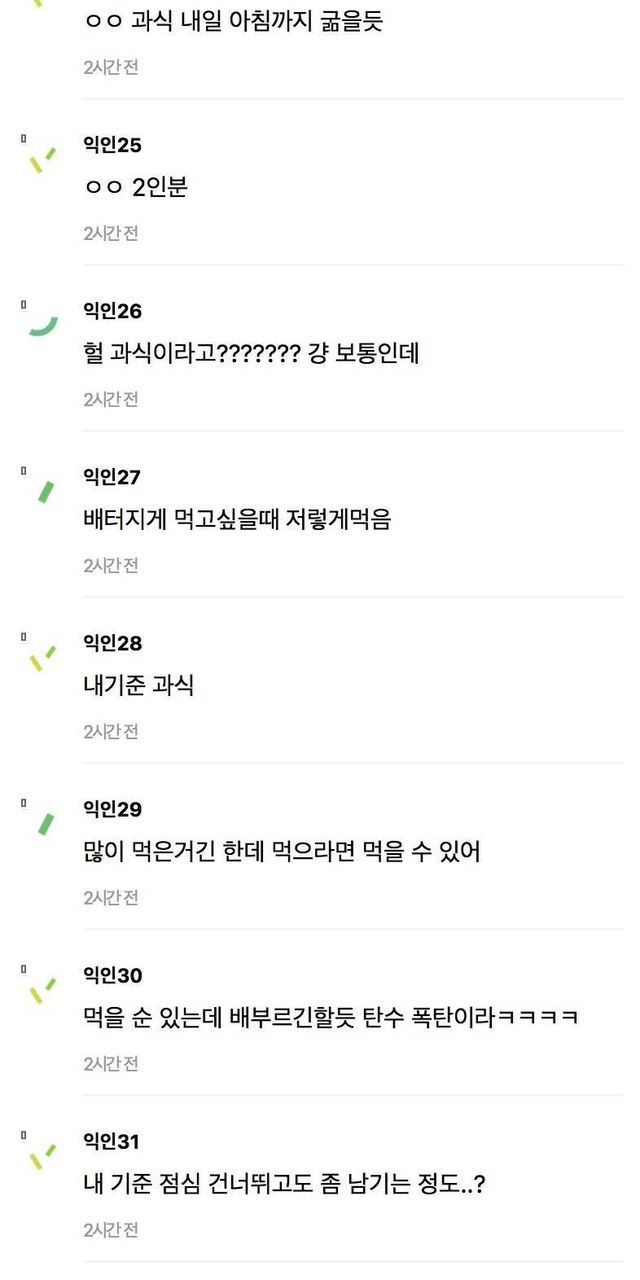Select the top comment "ㅇㅇ 과식 내일 아침까지 굶을듯"
640x1280 pixels.
[x=233, y=22]
